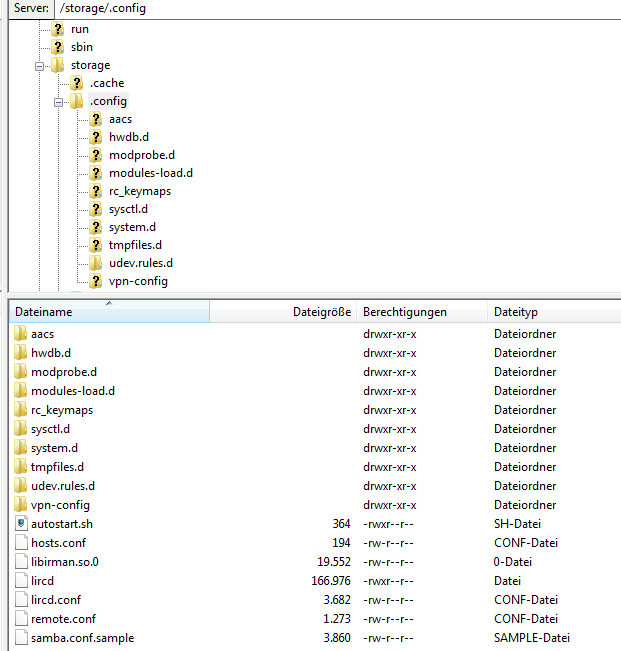This screenshot has width=621, height=651.
Task: Click the tmpfiles.d folder icon in tree
Action: [96, 245]
